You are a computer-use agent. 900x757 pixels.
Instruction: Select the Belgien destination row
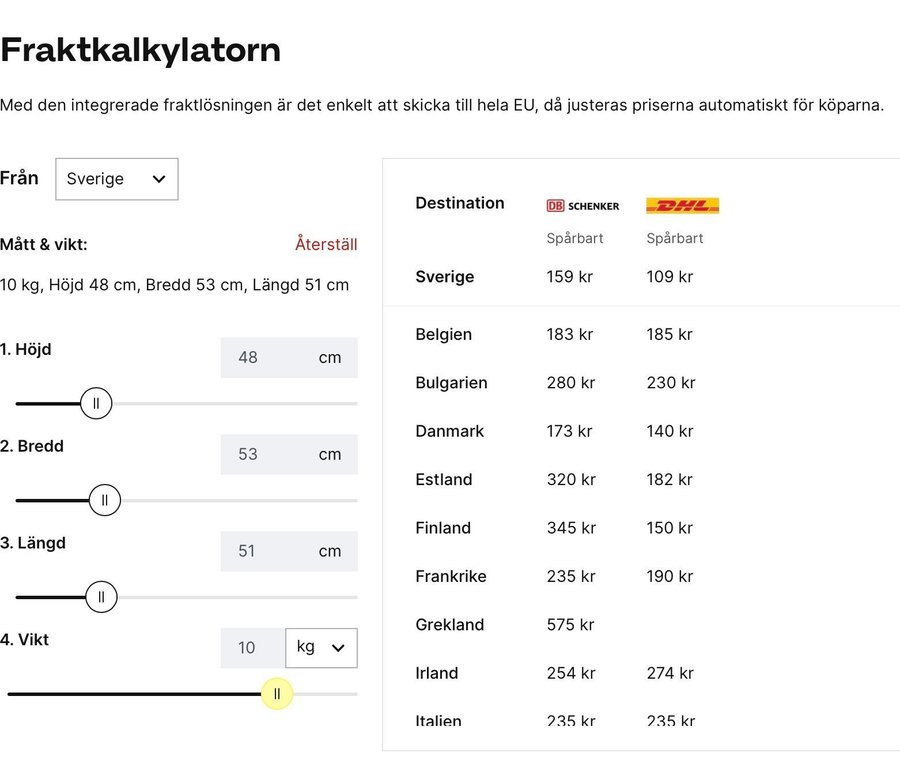444,334
